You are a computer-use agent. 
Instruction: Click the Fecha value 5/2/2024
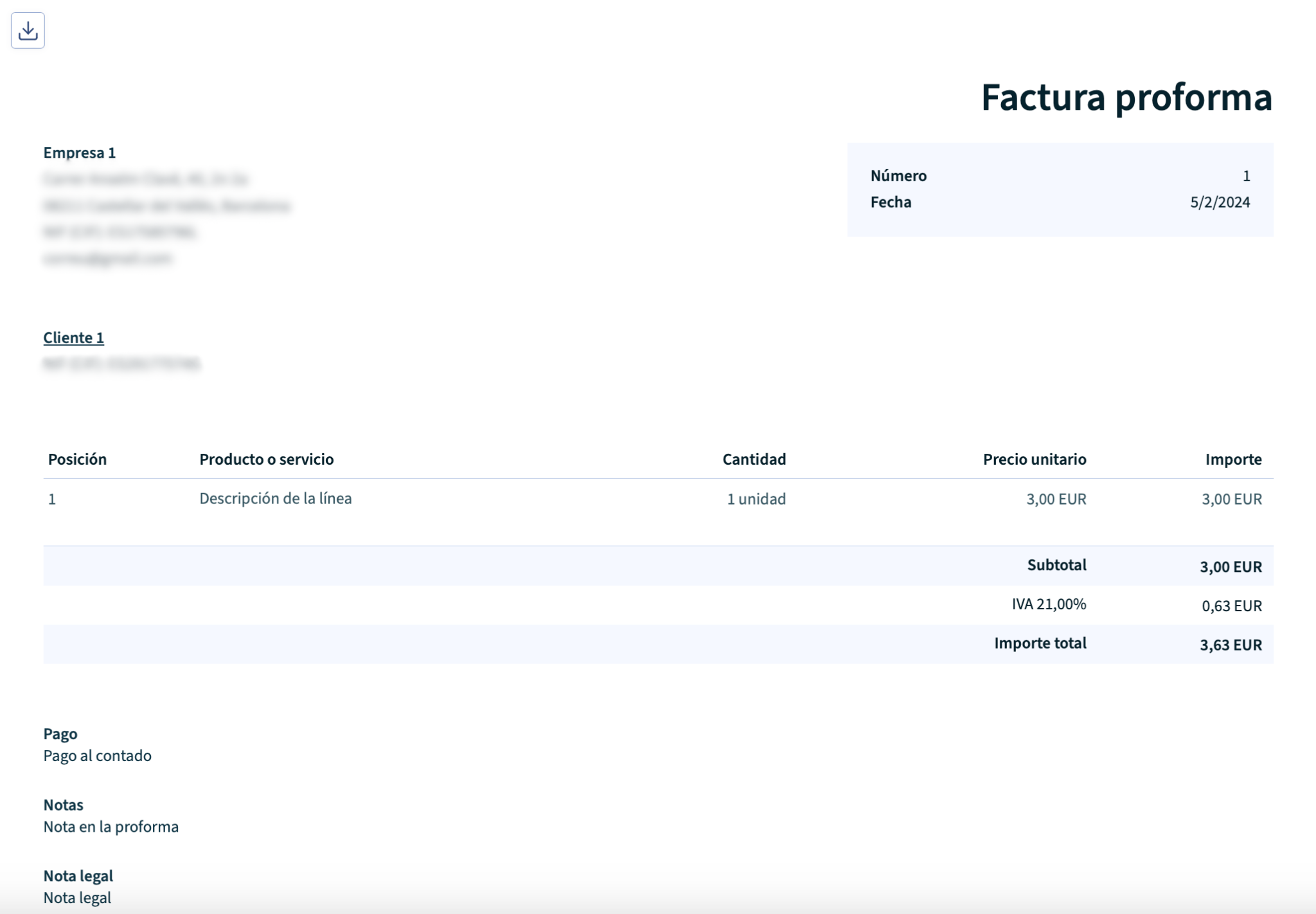click(1219, 202)
